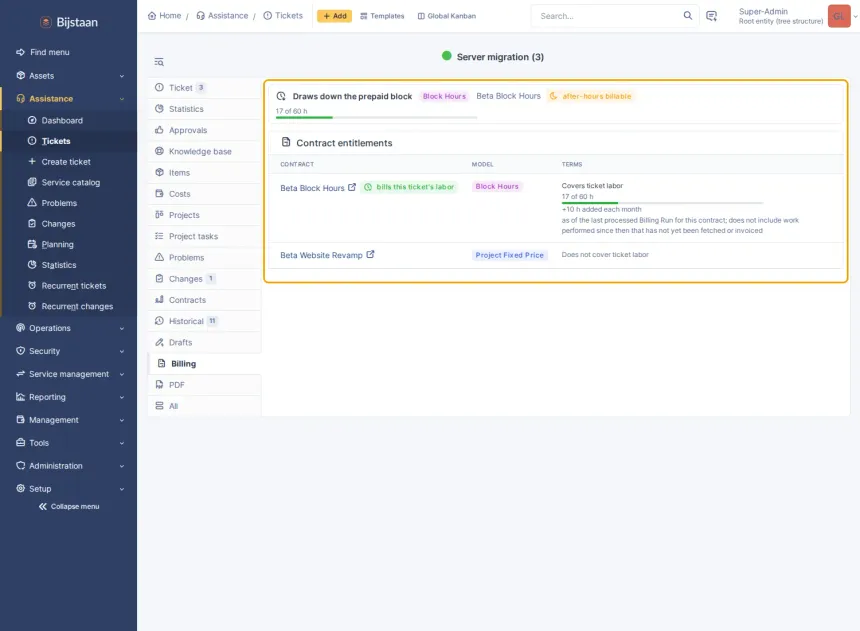Expand the Operations menu

click(69, 328)
